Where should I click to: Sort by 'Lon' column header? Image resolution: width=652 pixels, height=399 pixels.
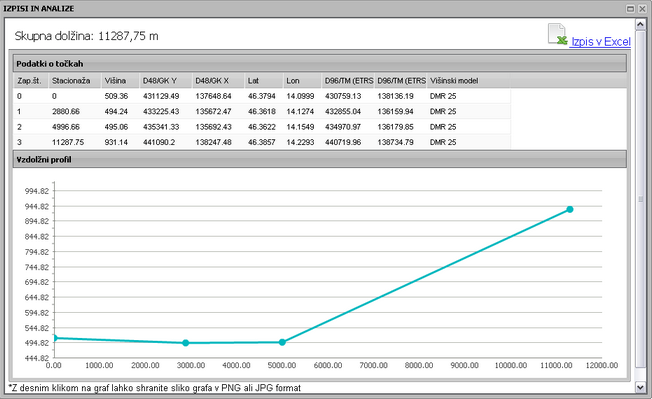point(302,81)
